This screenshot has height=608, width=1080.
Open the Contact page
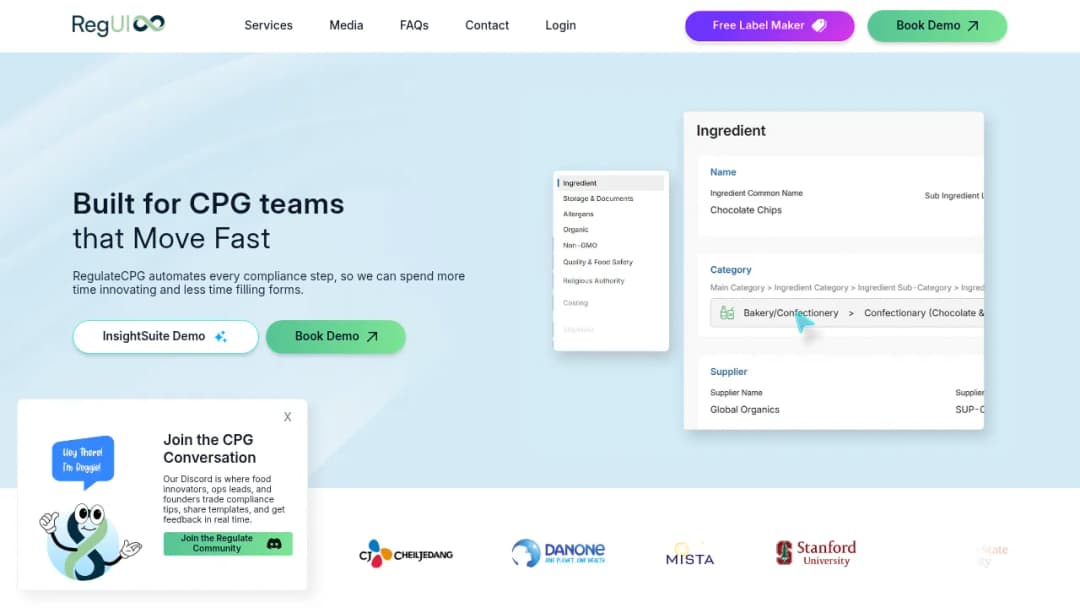click(x=487, y=25)
